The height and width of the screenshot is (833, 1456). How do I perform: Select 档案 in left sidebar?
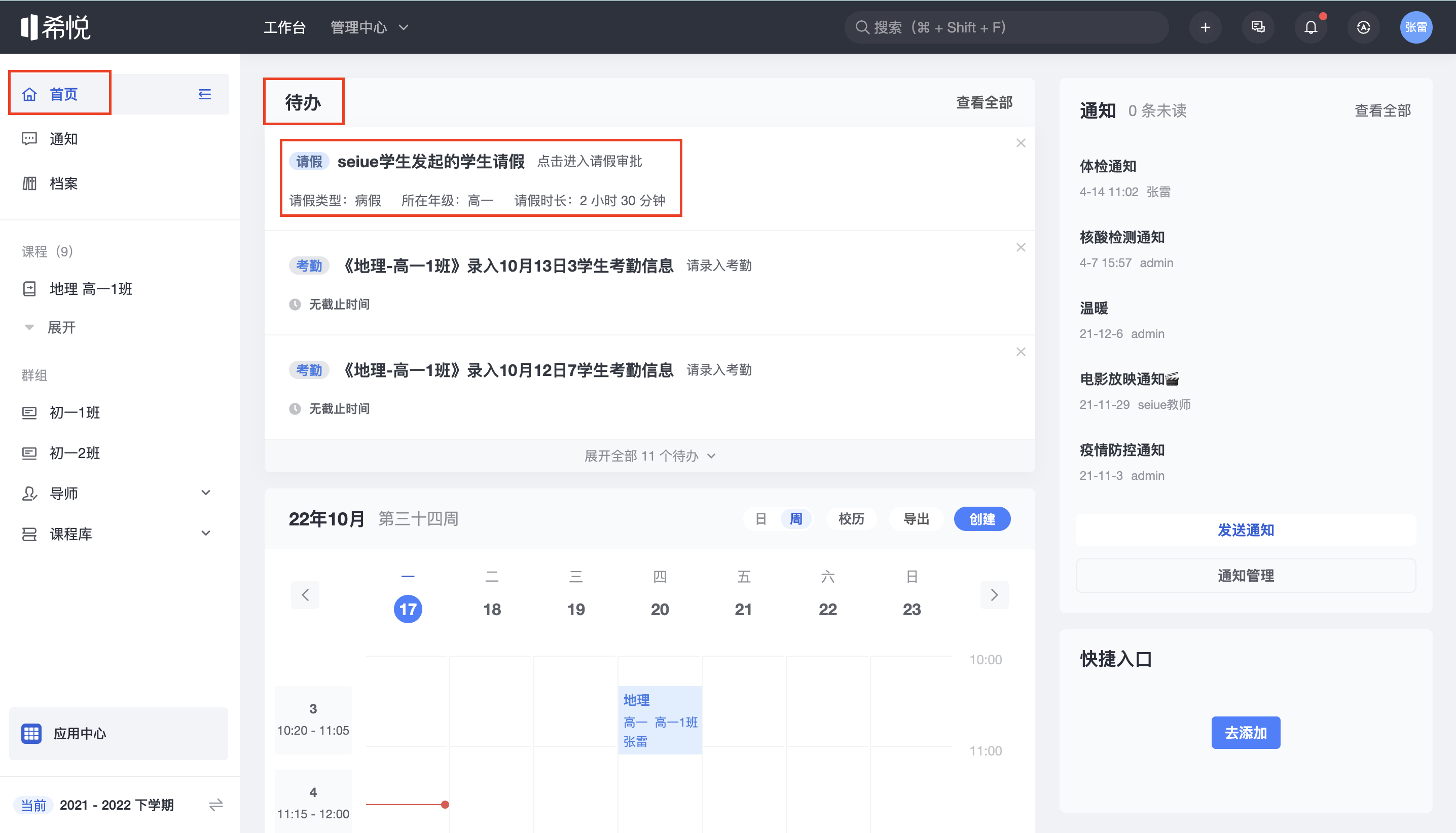click(63, 183)
